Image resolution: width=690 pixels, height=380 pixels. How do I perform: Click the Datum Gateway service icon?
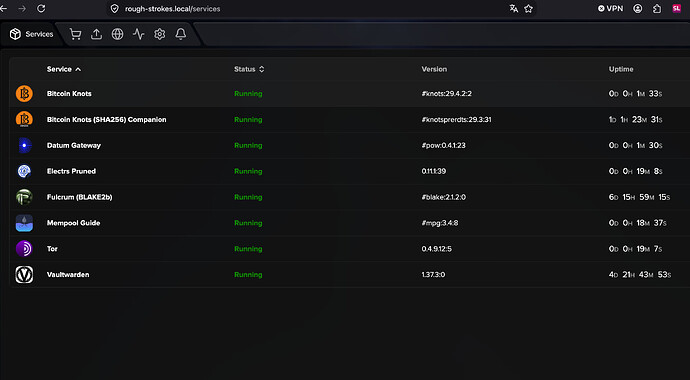(x=24, y=146)
